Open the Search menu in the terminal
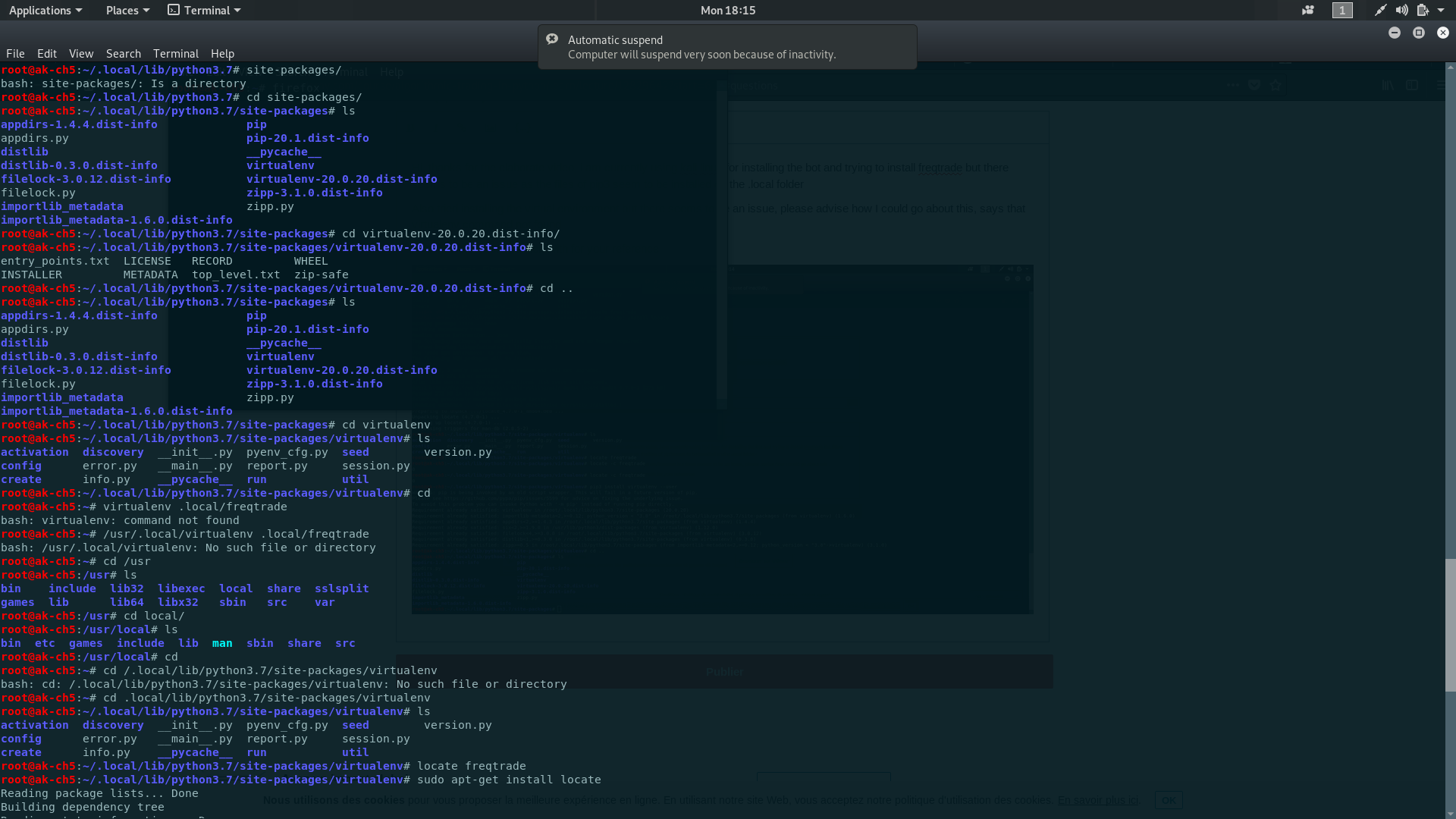 [123, 53]
